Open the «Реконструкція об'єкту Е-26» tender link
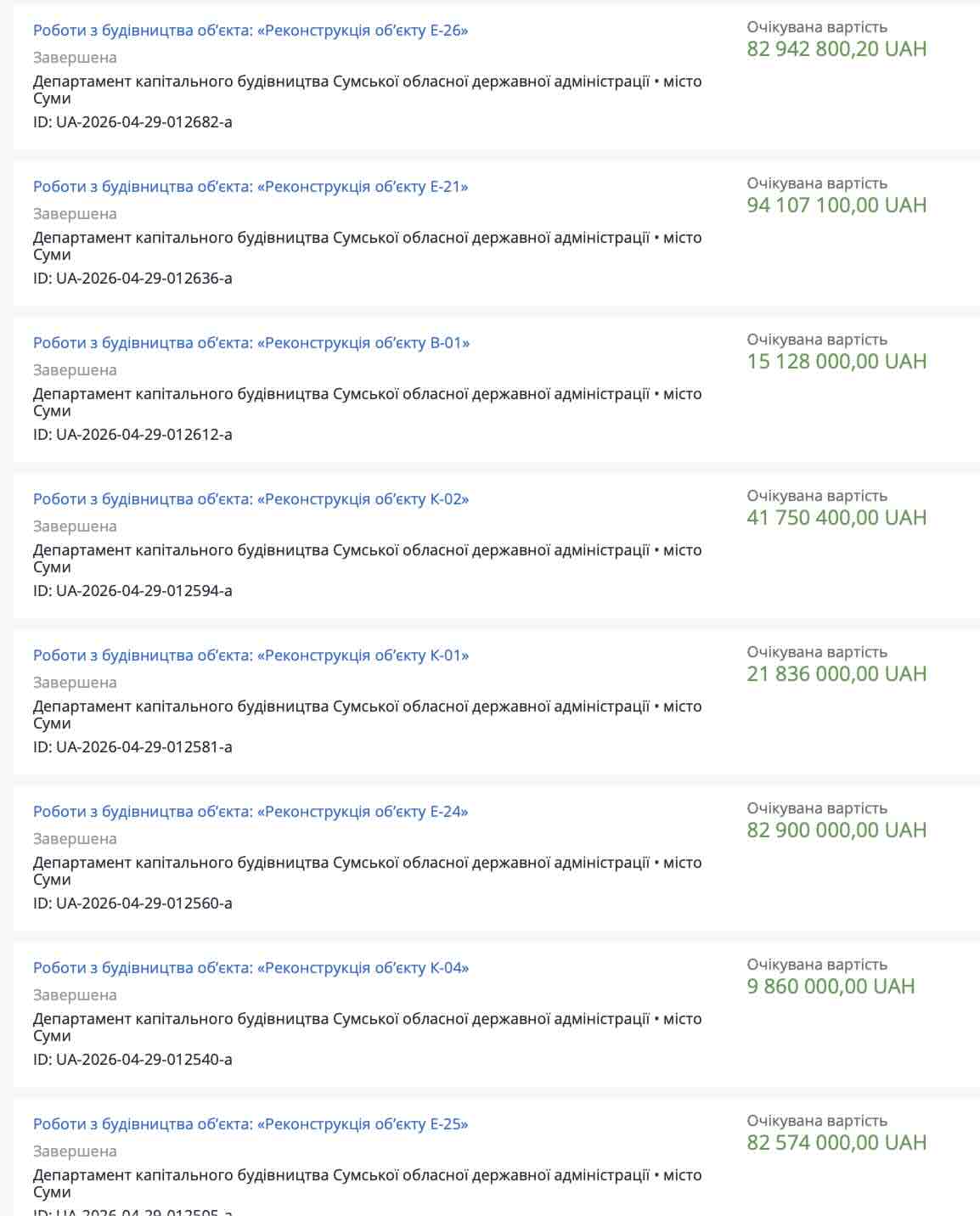Screen dimensions: 980x1216 [x=251, y=31]
